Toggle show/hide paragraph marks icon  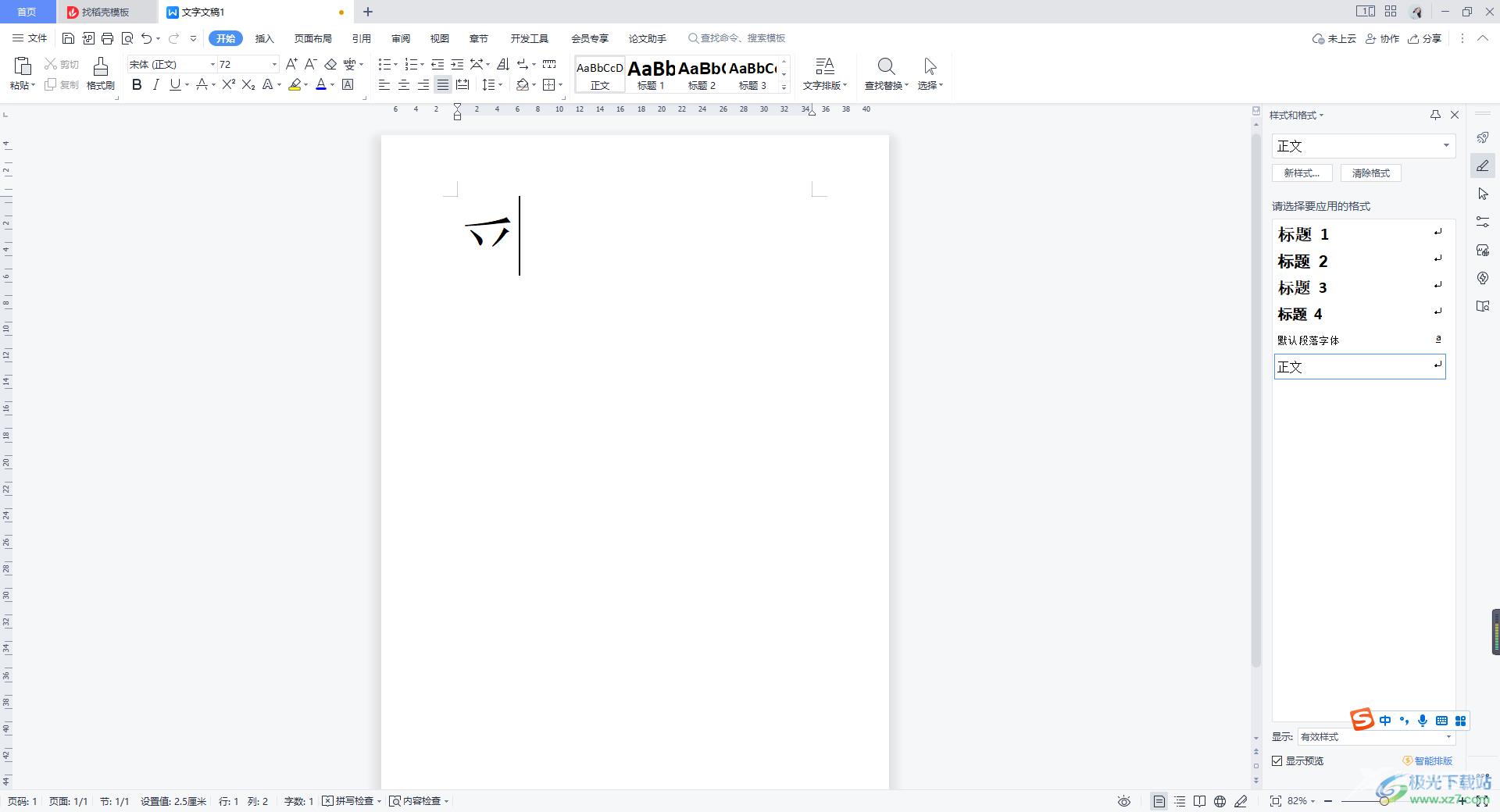[x=522, y=64]
